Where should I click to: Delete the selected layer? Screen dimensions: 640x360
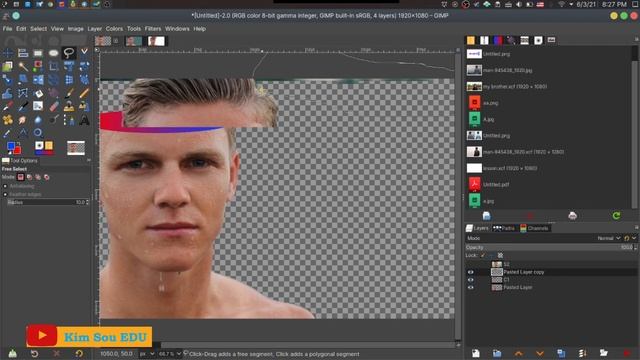pos(627,353)
